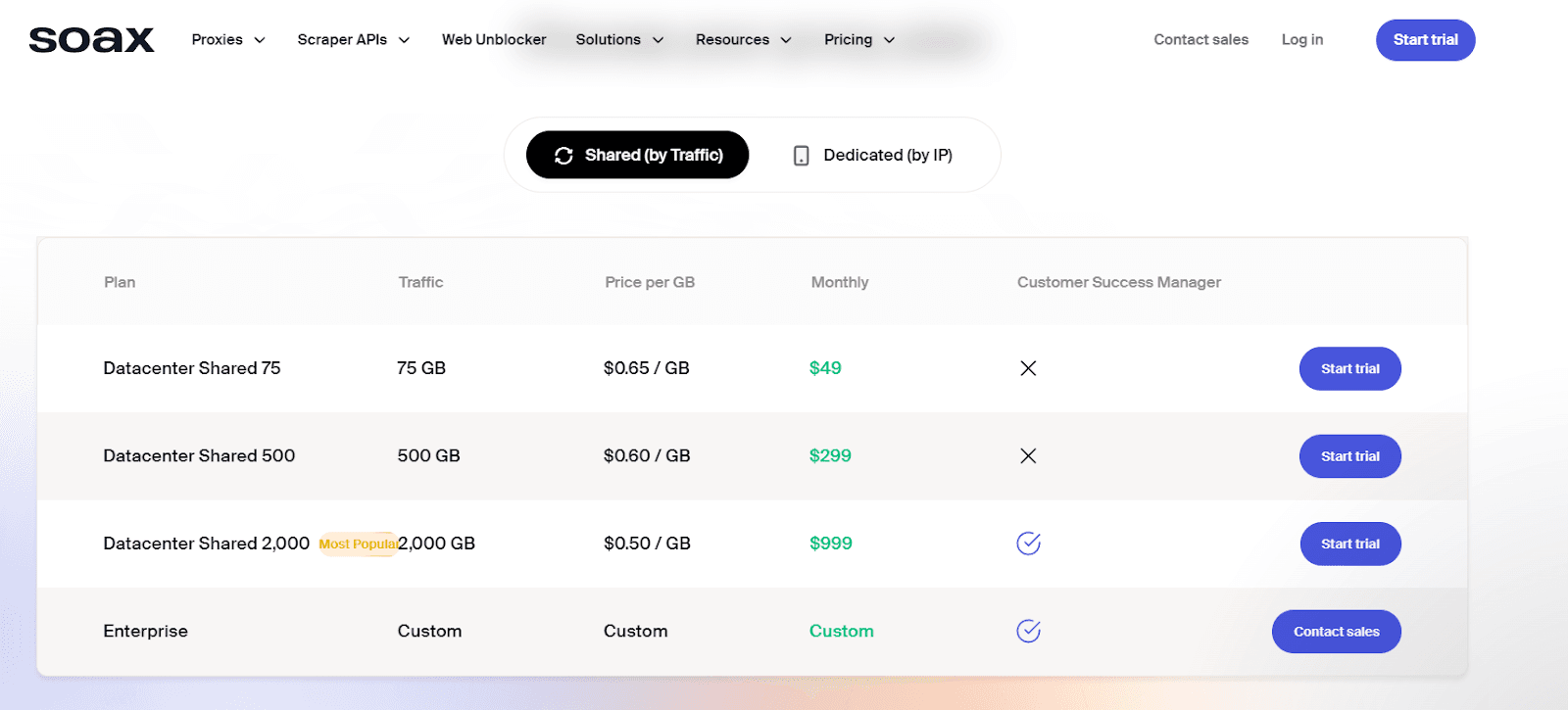Expand the Scraper APIs dropdown chevron
The image size is (1568, 710).
click(404, 40)
